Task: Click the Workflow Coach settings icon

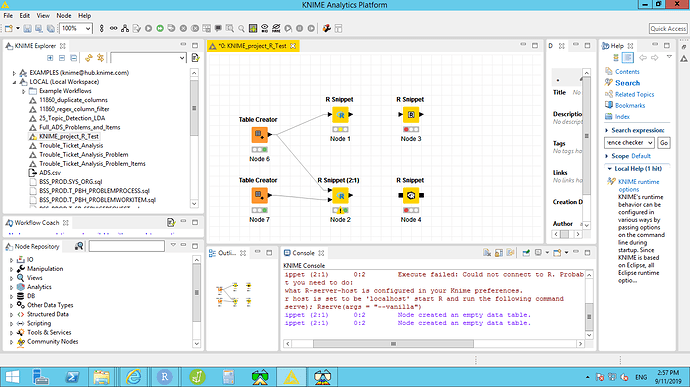Action: coord(171,222)
